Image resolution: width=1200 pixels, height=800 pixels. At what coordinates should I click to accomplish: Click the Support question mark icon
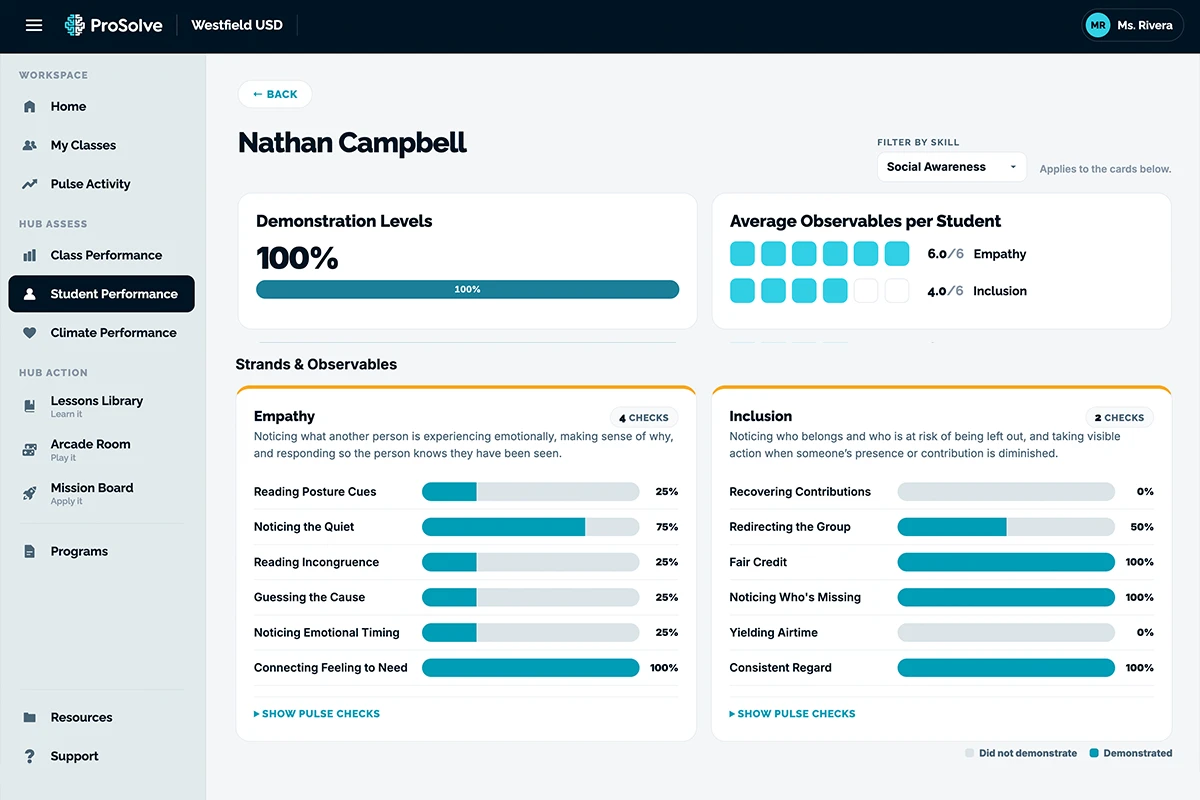coord(30,757)
